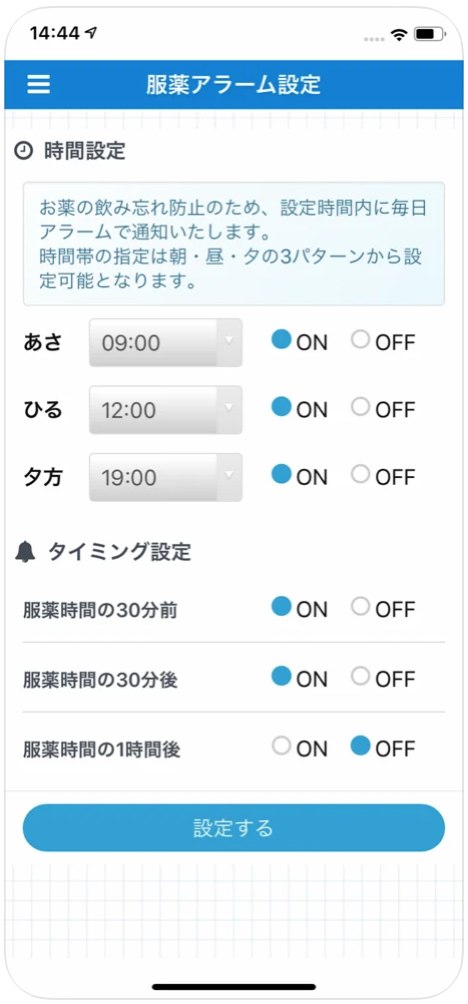
Task: Tap the clock icon beside 時間設定
Action: 23,151
